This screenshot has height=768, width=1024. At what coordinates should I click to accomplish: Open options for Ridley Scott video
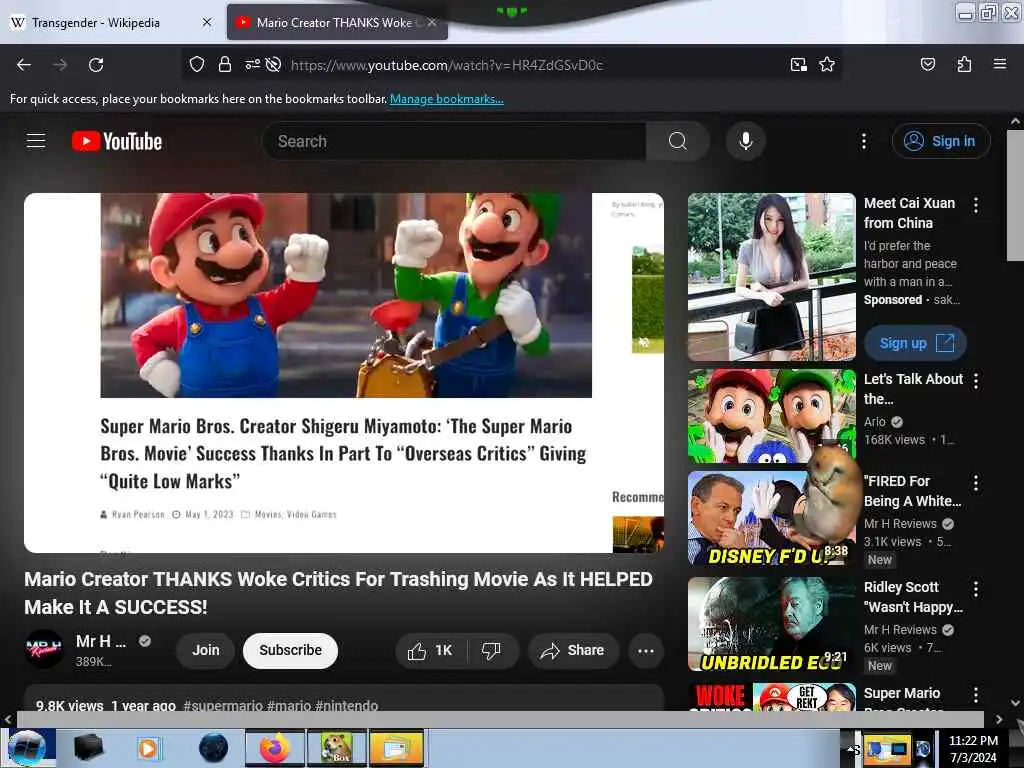(x=976, y=589)
